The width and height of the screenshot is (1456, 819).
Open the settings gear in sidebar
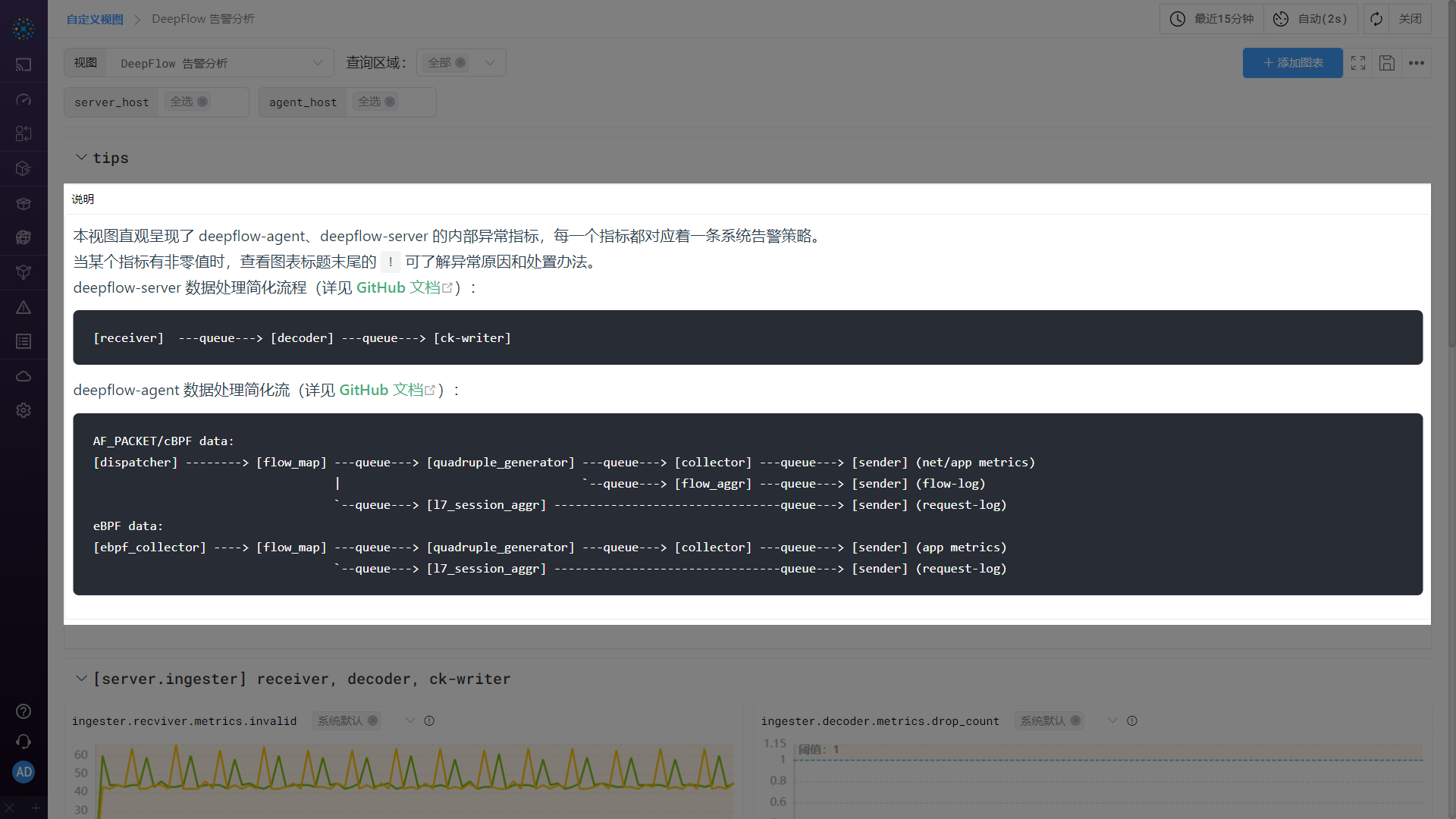[24, 410]
